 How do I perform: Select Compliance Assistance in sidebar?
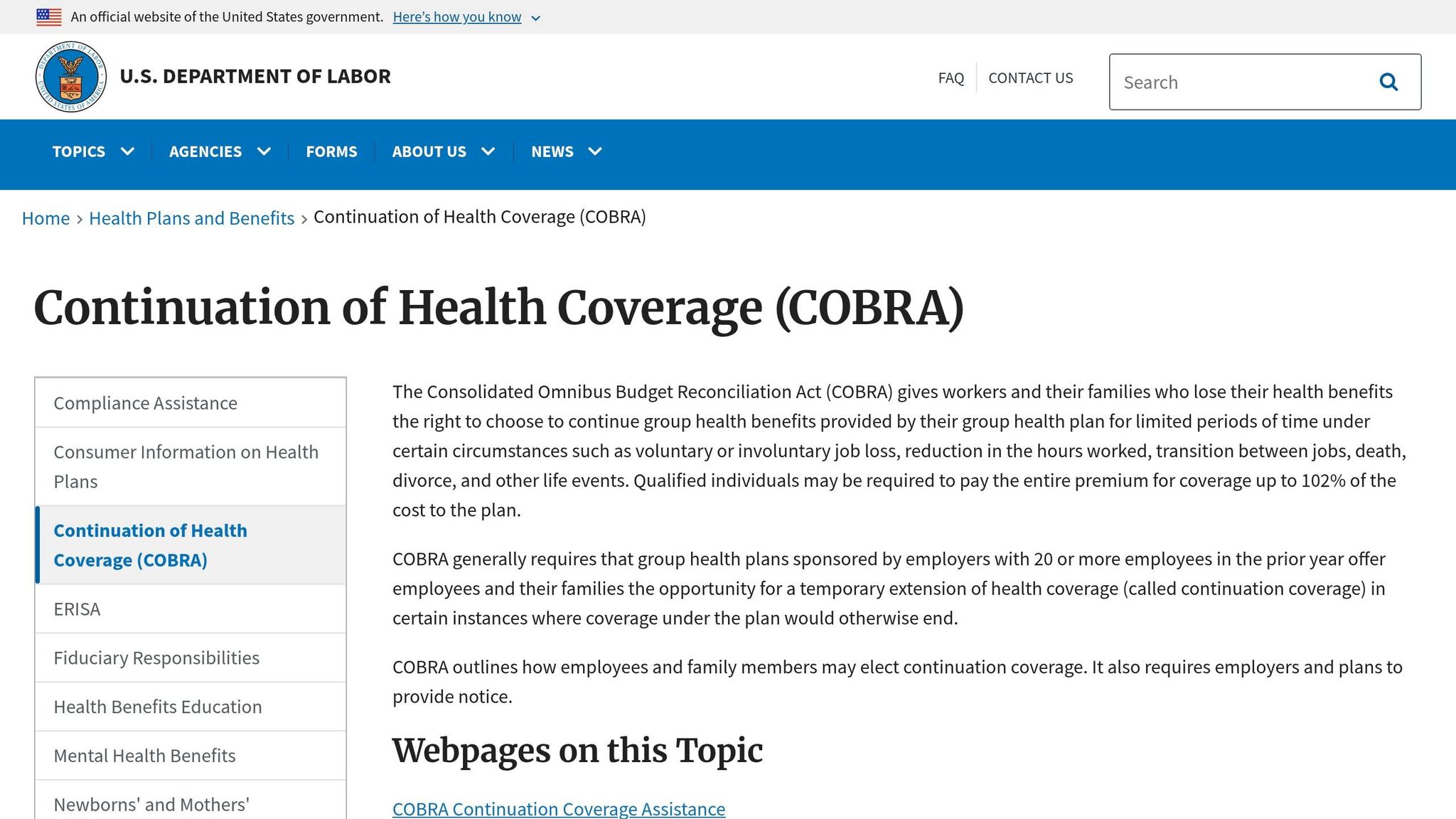click(191, 403)
